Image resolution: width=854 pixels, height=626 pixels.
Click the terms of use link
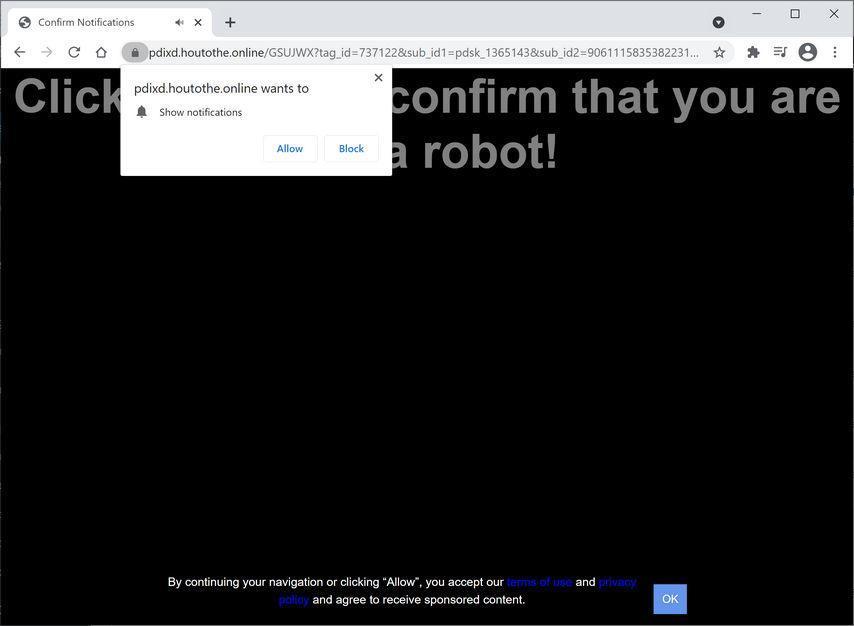[538, 581]
